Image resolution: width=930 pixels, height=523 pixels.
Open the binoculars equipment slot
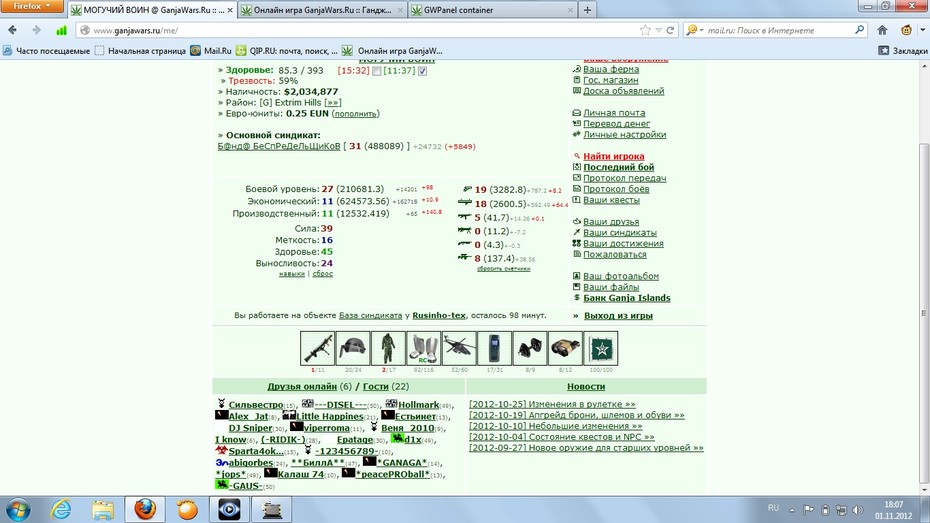565,348
